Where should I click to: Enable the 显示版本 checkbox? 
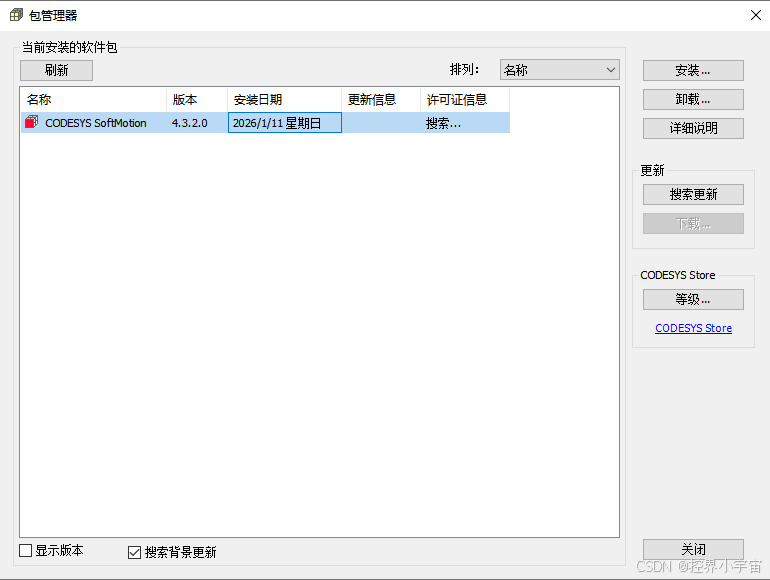26,551
